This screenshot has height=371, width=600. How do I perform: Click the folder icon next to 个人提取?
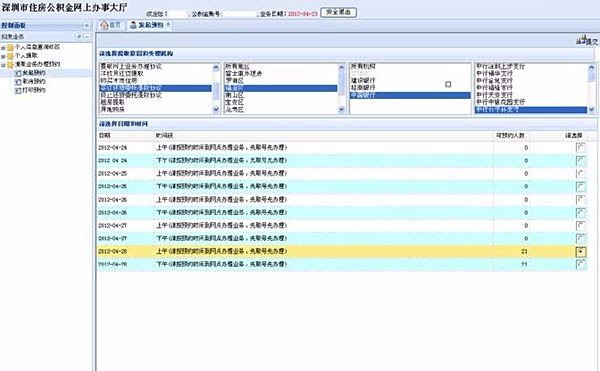(x=11, y=56)
